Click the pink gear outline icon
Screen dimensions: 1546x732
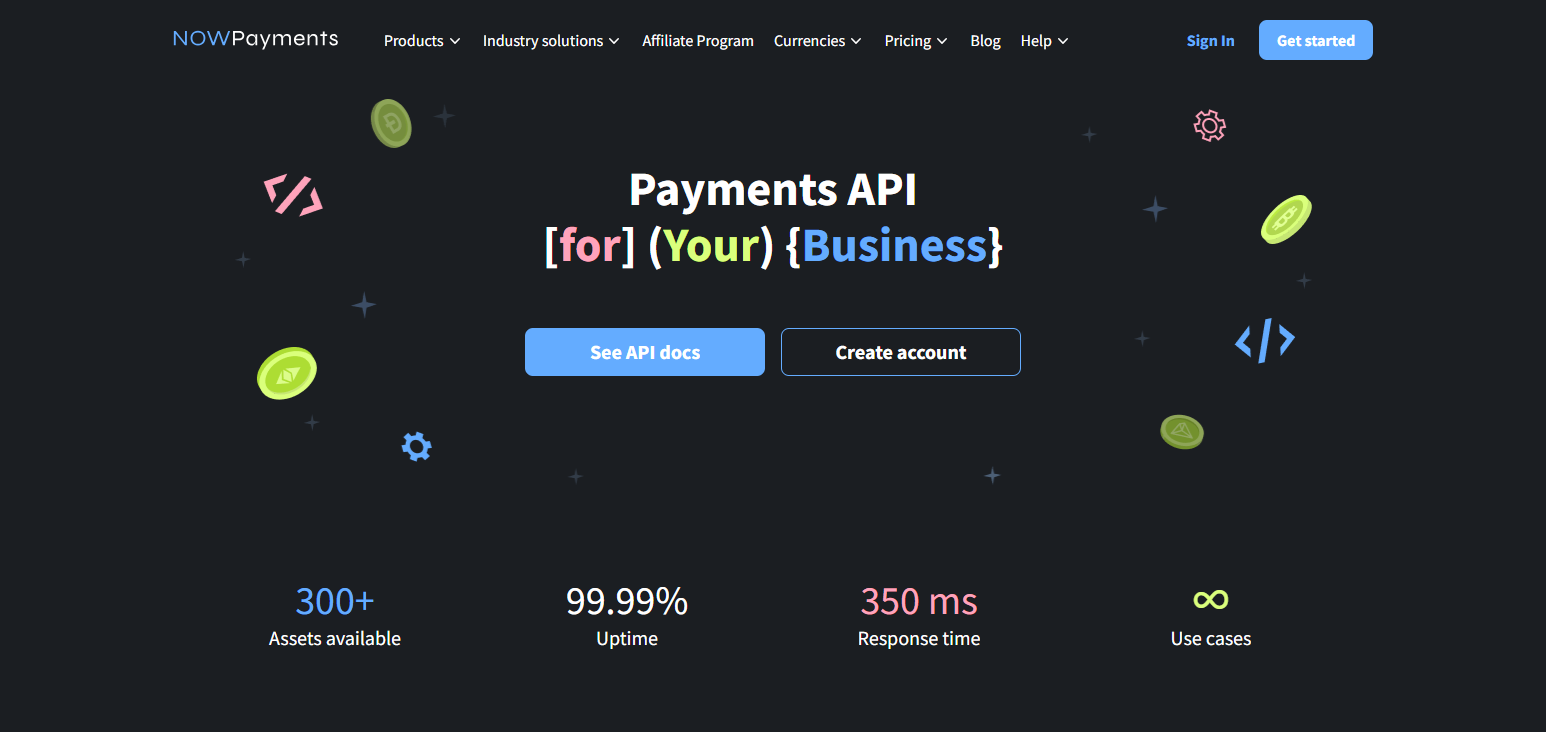pos(1210,126)
